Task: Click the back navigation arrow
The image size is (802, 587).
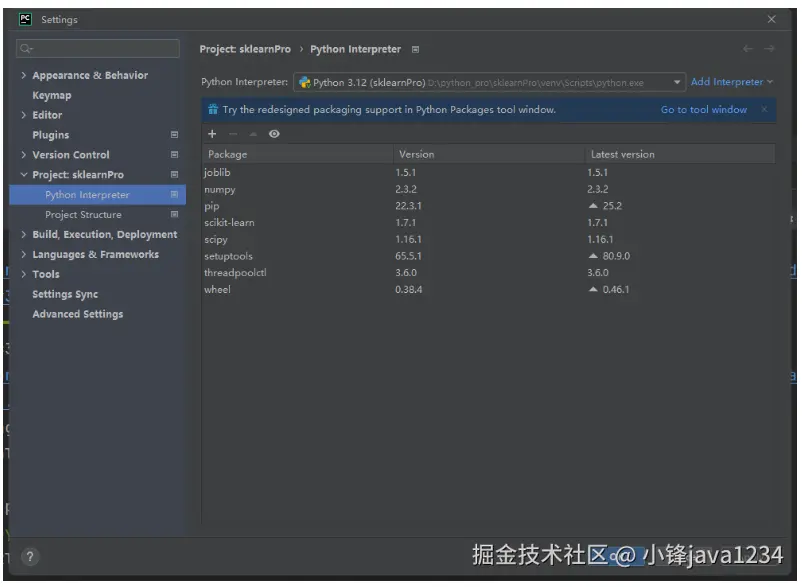Action: 748,49
